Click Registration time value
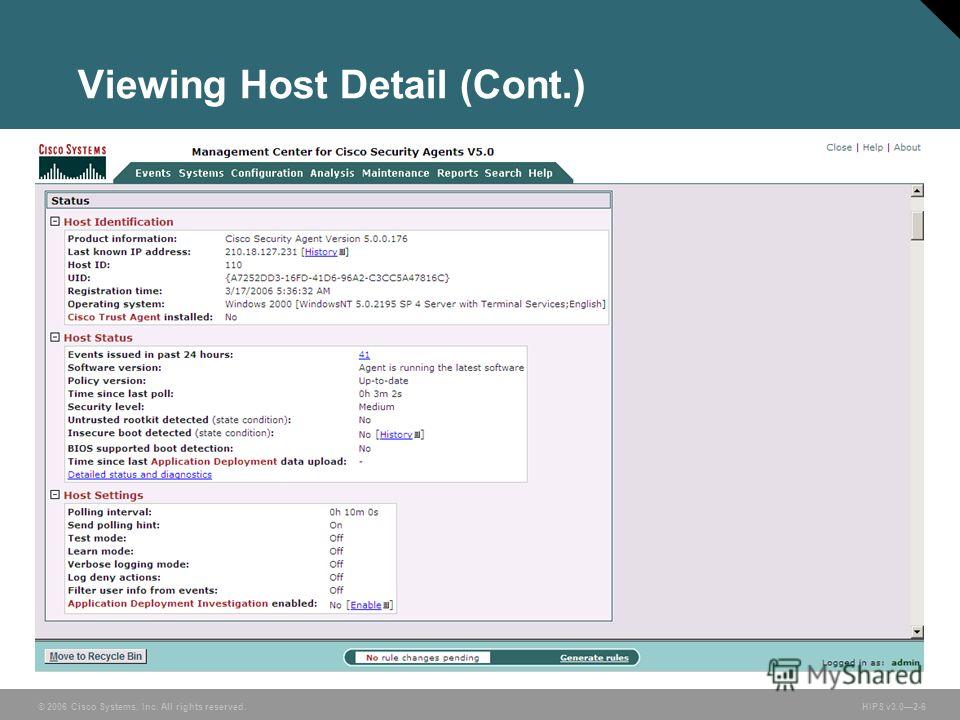Viewport: 960px width, 720px height. pyautogui.click(x=277, y=291)
